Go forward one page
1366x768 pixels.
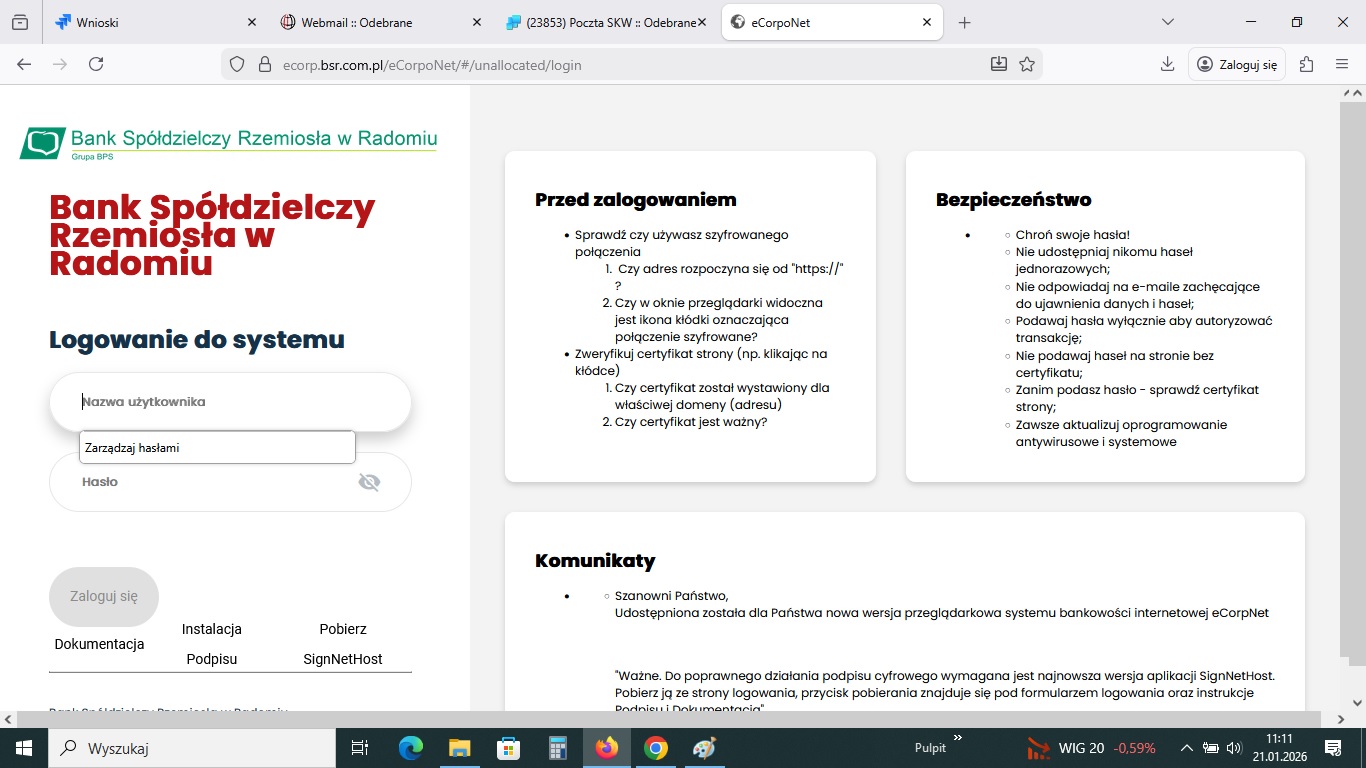point(60,64)
